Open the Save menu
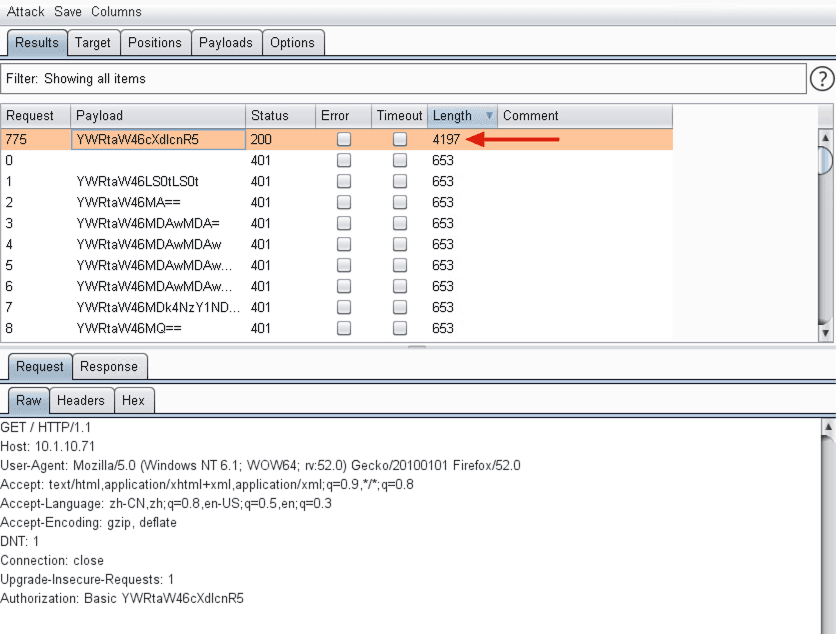 (x=68, y=12)
